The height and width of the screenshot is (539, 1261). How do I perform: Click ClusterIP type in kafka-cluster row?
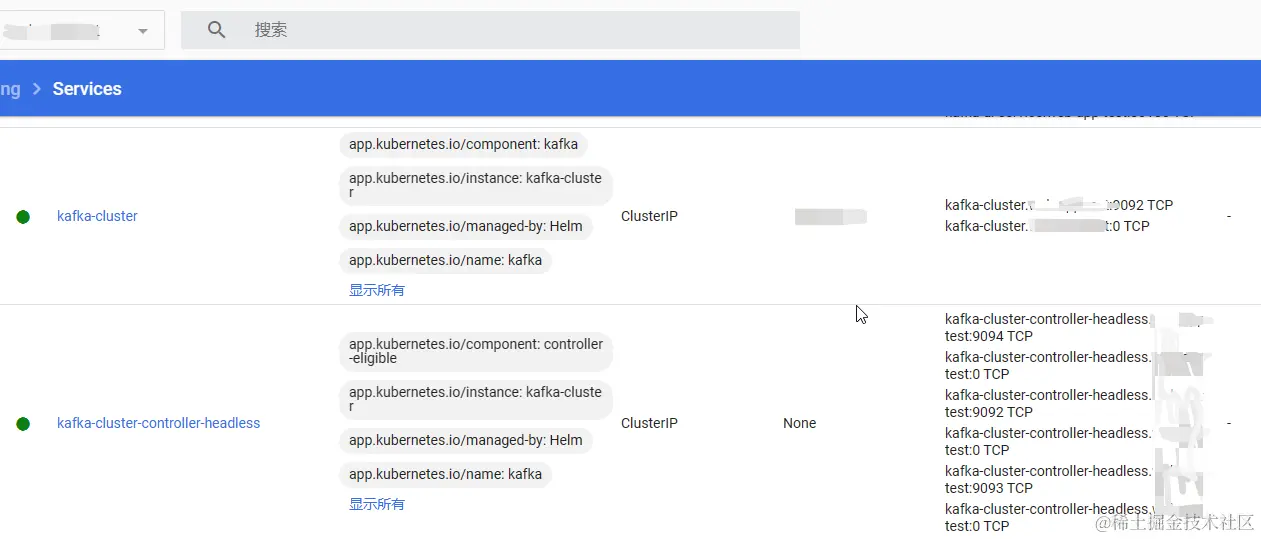[649, 216]
